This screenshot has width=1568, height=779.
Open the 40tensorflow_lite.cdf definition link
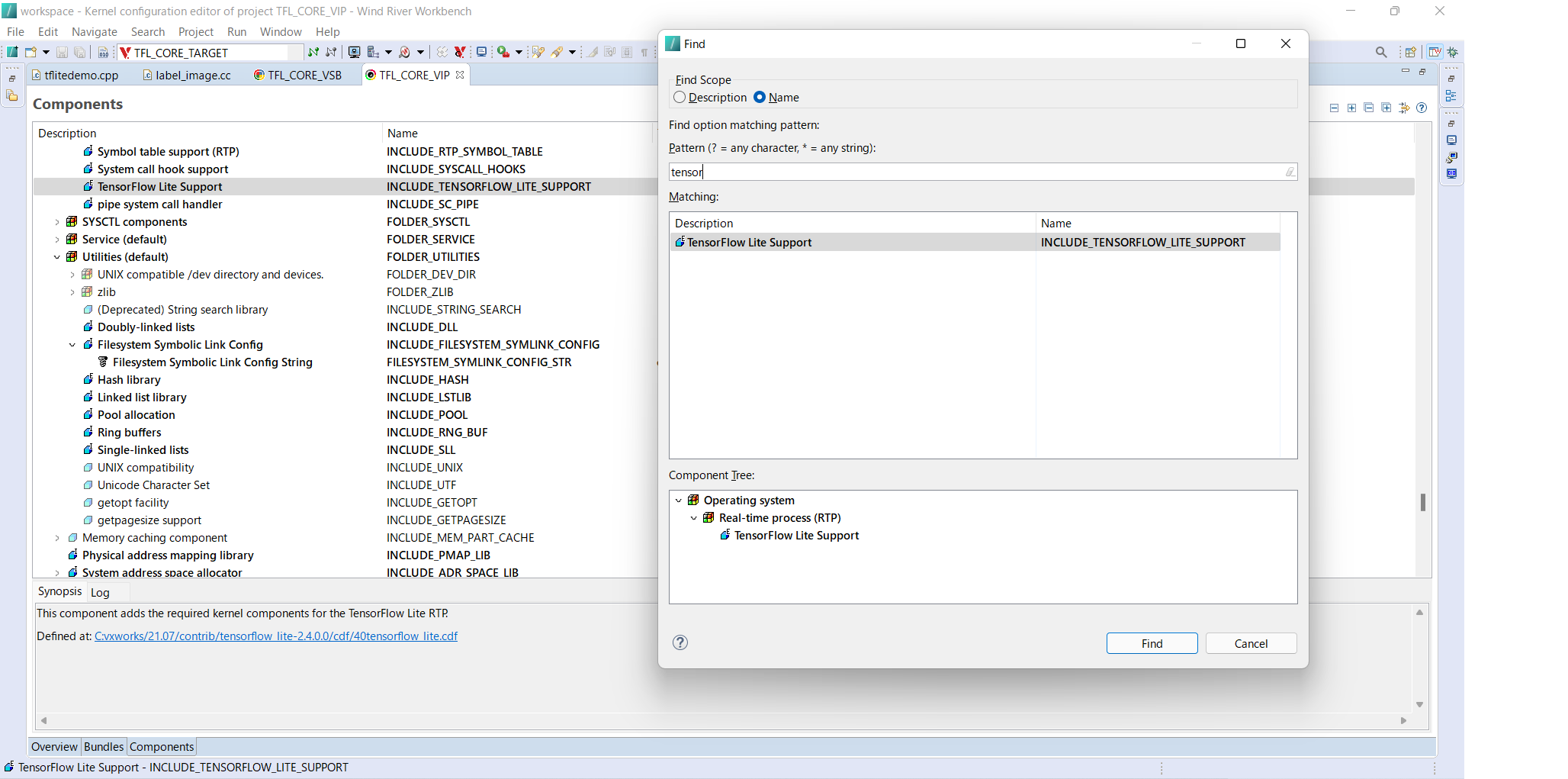[x=276, y=636]
